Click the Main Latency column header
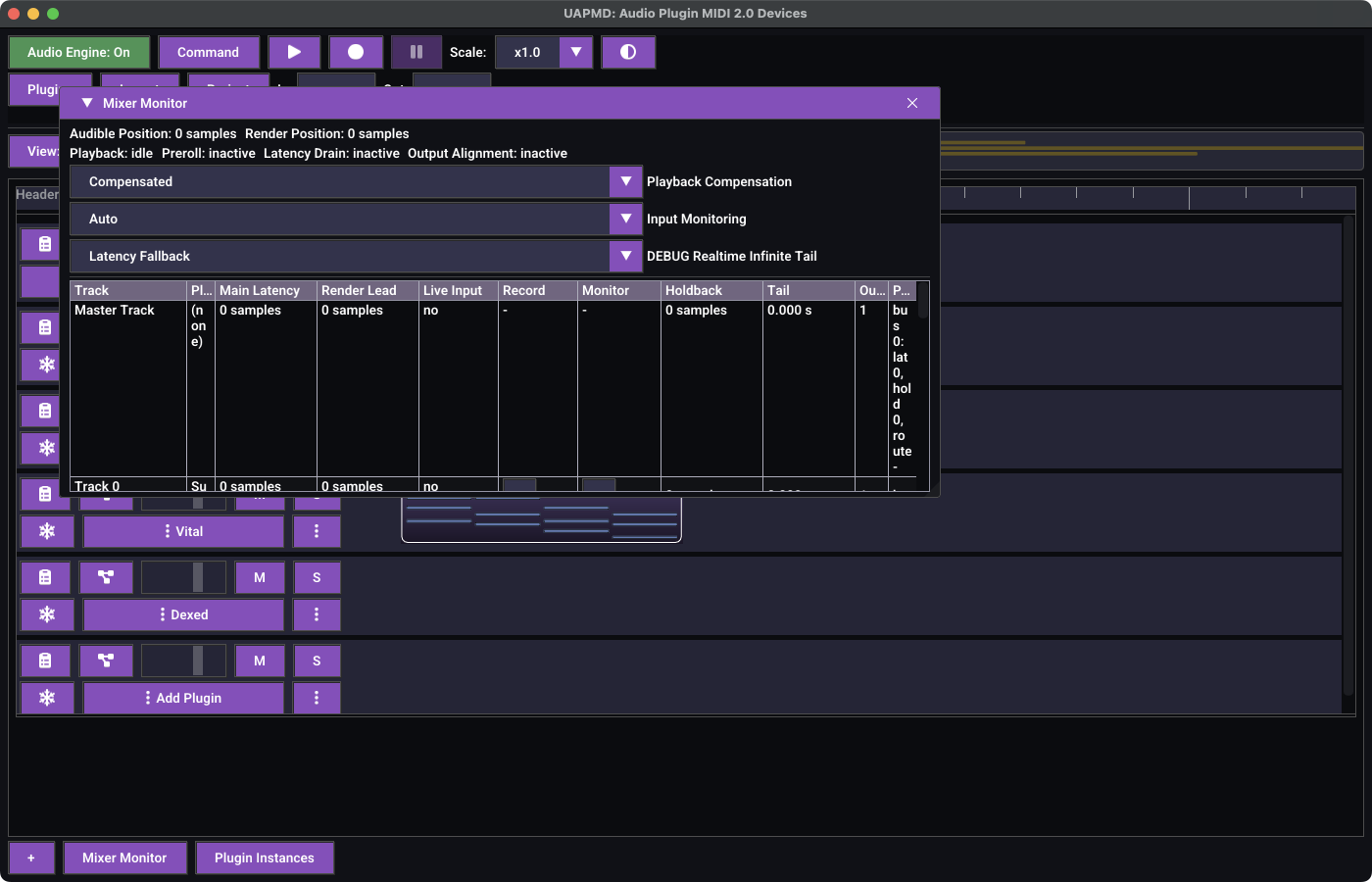 (x=266, y=290)
